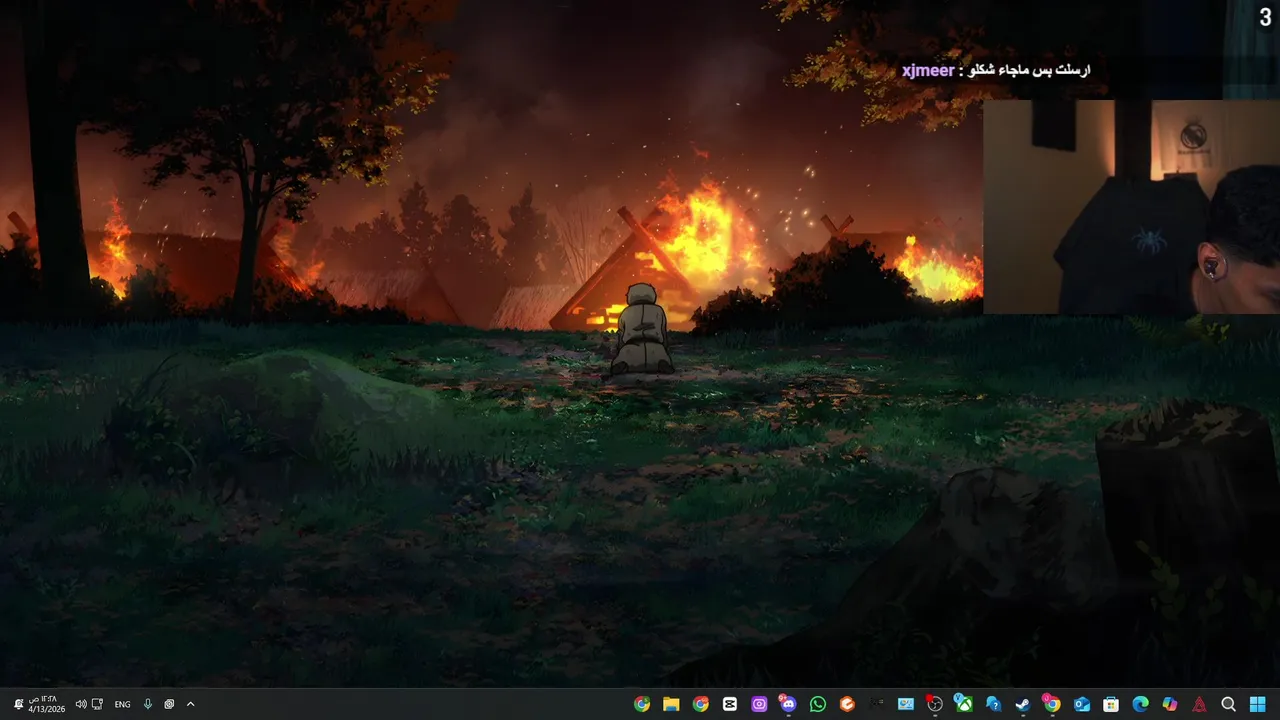This screenshot has width=1280, height=720.
Task: Open the blue monitor panel taskbar icon
Action: coord(906,704)
